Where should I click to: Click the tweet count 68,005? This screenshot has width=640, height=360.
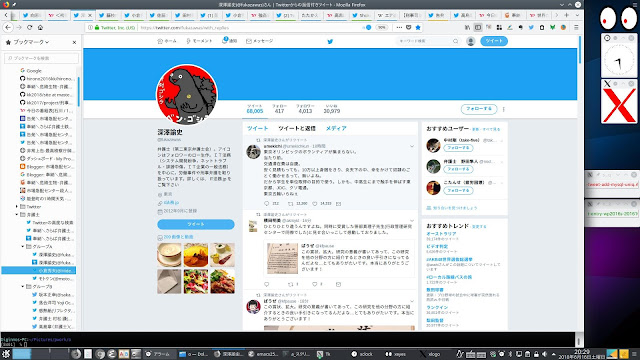255,111
